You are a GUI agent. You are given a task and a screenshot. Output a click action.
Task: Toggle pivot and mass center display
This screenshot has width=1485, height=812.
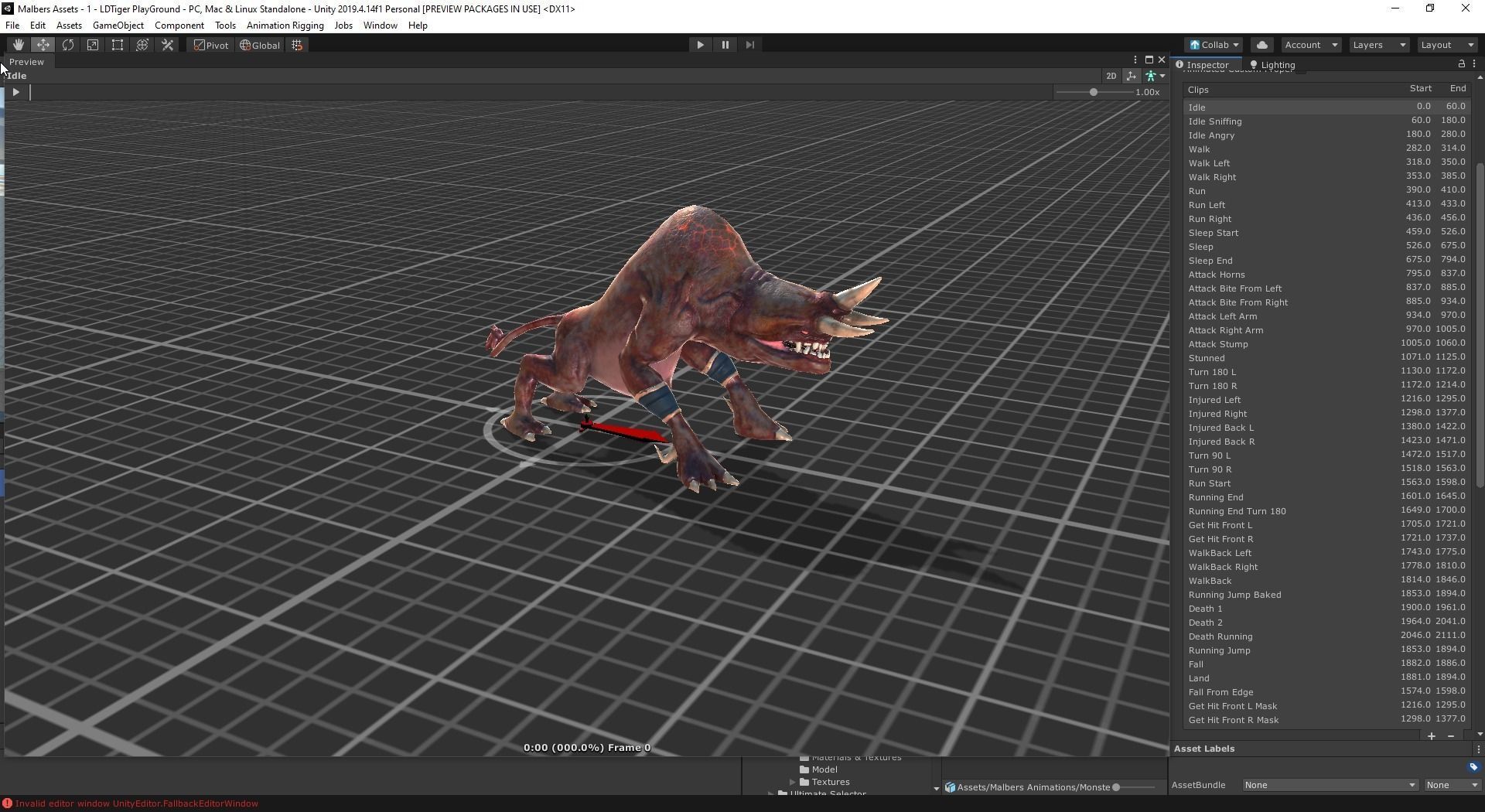point(1132,76)
